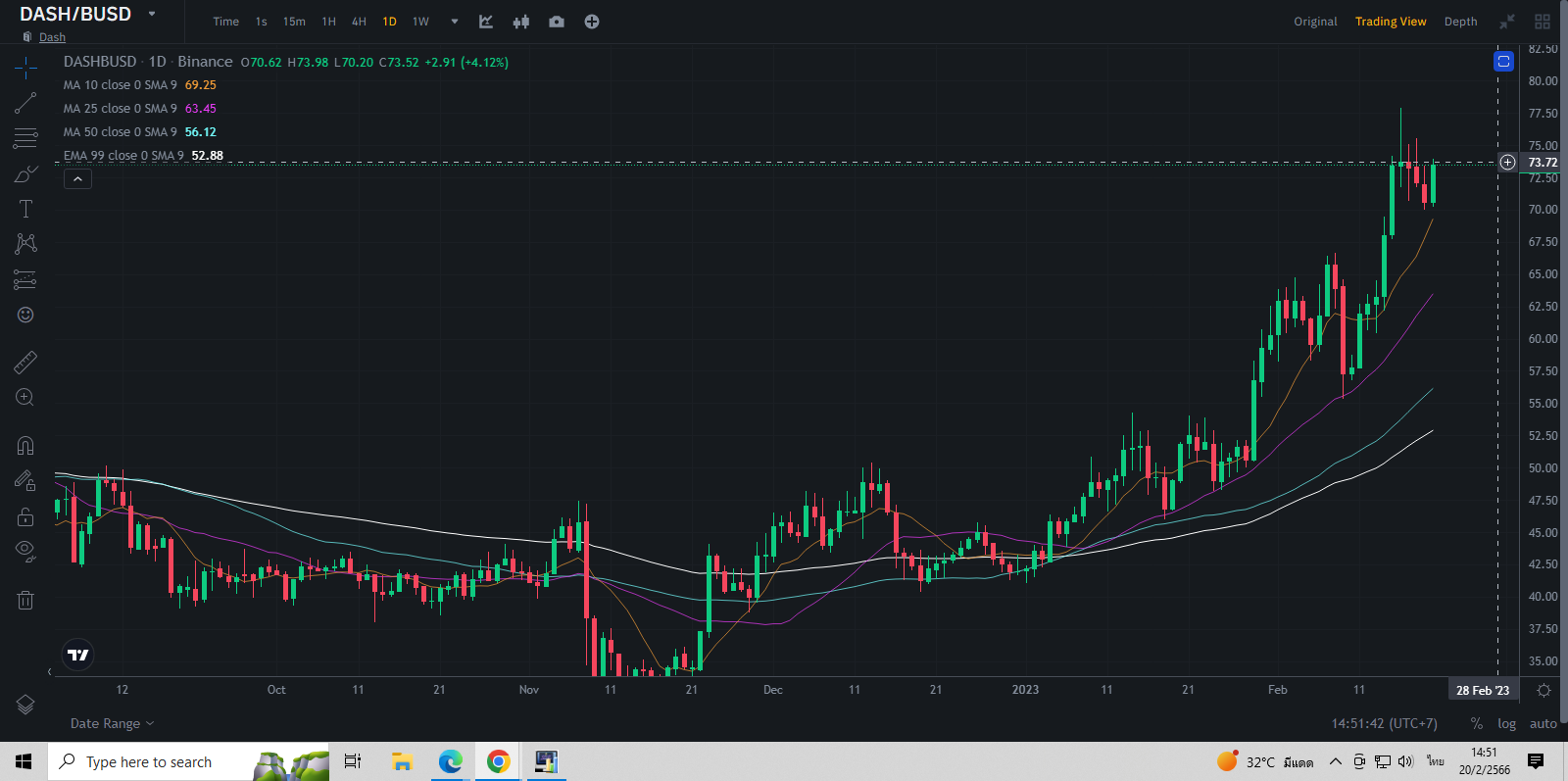Open the Date Range dropdown

pos(113,723)
